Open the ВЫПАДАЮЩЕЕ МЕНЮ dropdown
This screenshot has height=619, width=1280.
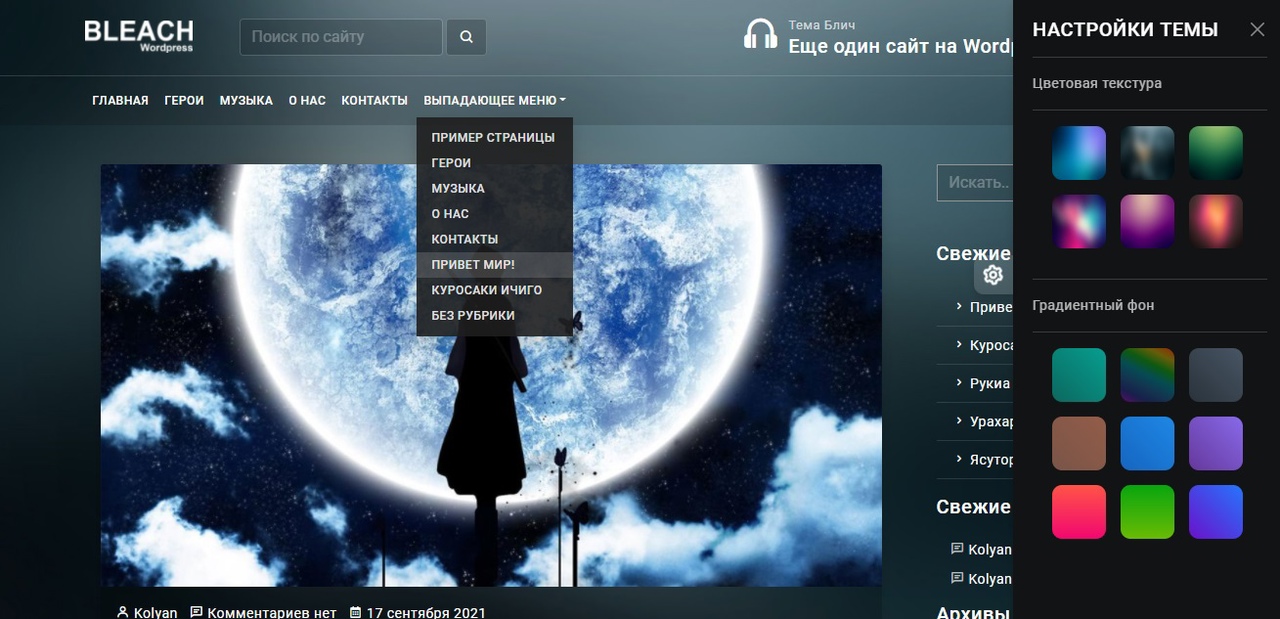(494, 100)
